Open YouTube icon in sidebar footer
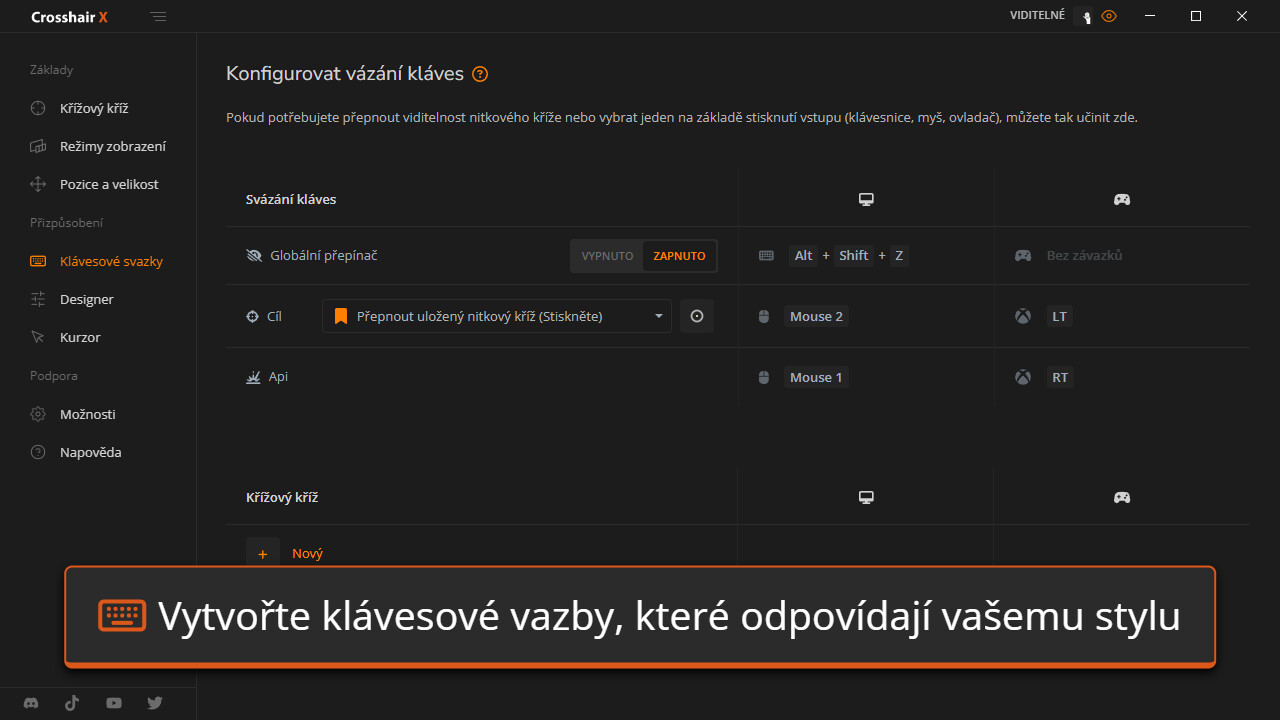This screenshot has width=1280, height=720. pos(114,703)
